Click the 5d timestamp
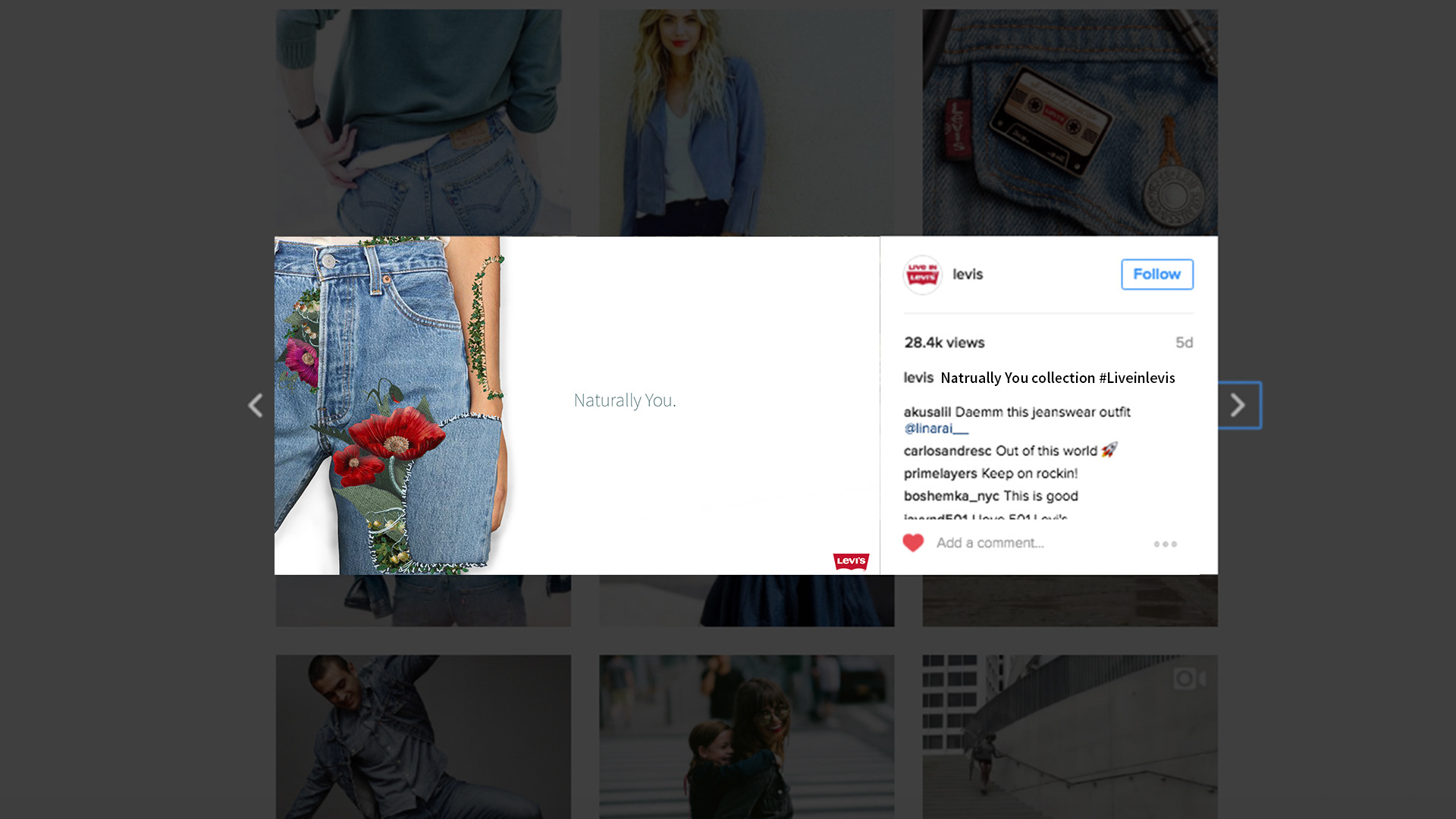1456x819 pixels. (x=1184, y=343)
